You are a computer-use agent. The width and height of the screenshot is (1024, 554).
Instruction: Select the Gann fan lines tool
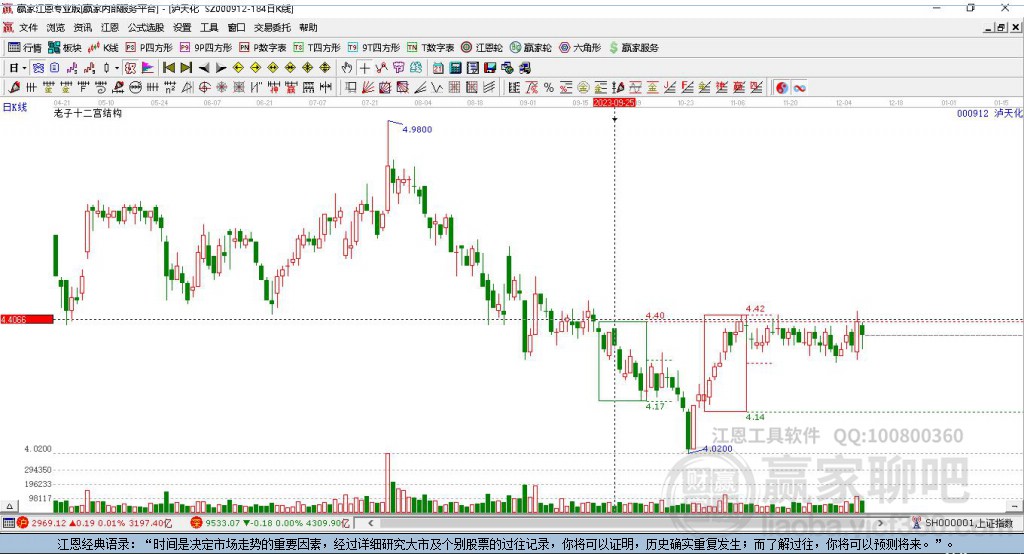pos(368,88)
